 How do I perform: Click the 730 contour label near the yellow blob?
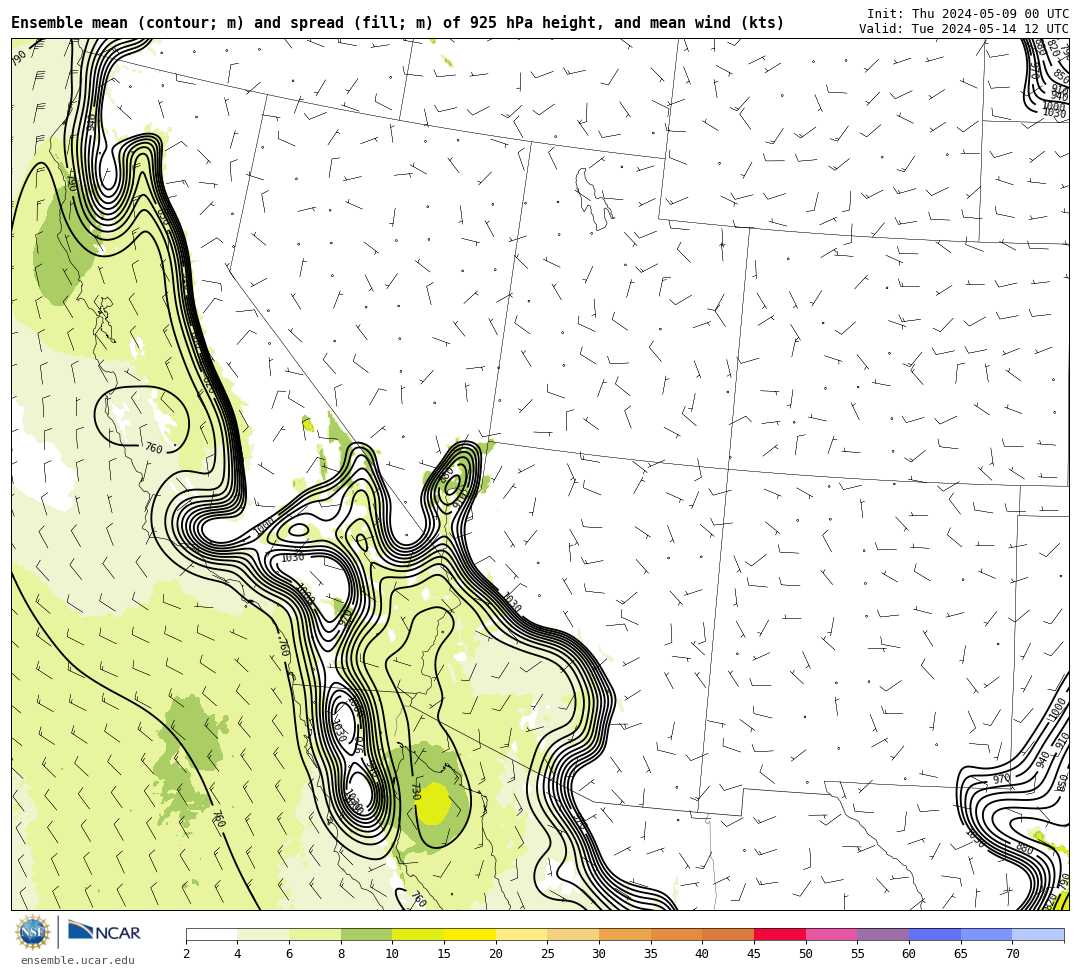click(415, 790)
